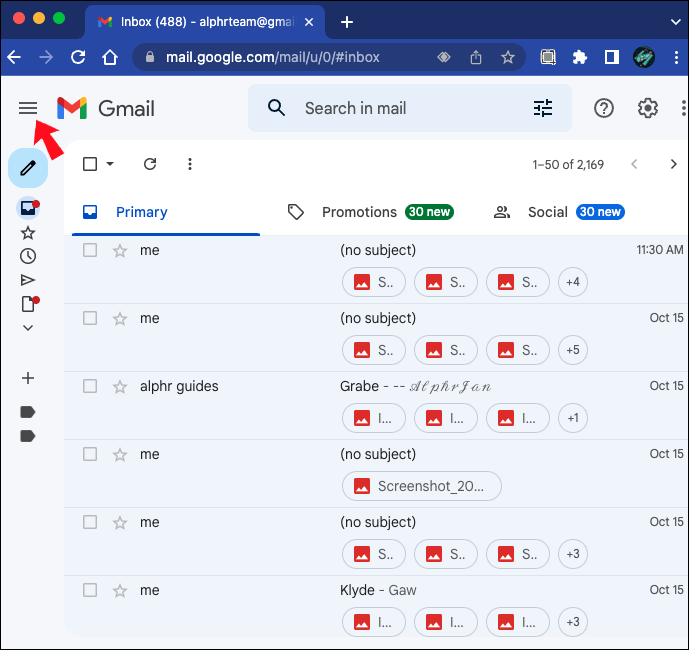Create new label plus icon in sidebar
689x650 pixels.
point(28,378)
